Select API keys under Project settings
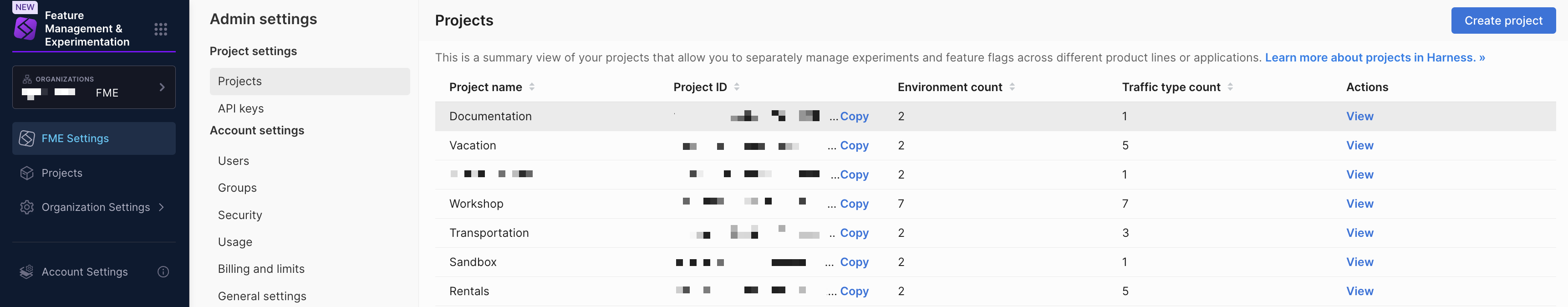This screenshot has width=1568, height=307. tap(240, 108)
